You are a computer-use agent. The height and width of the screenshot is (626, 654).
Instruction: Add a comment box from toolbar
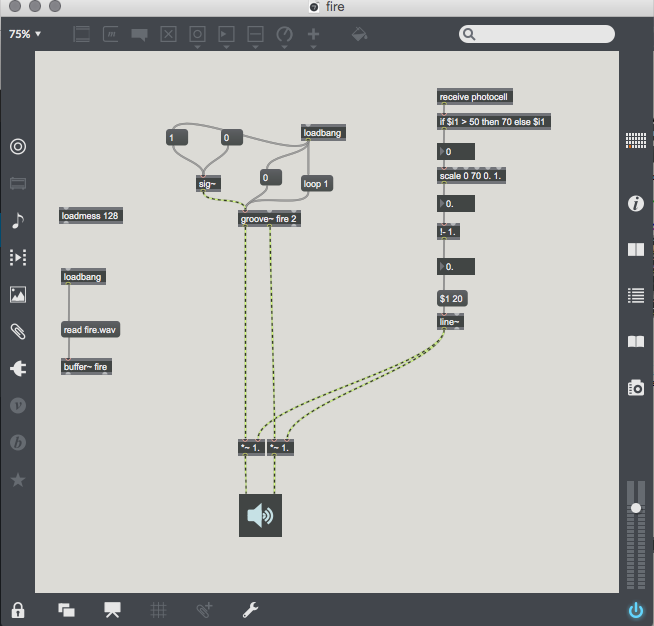coord(139,35)
